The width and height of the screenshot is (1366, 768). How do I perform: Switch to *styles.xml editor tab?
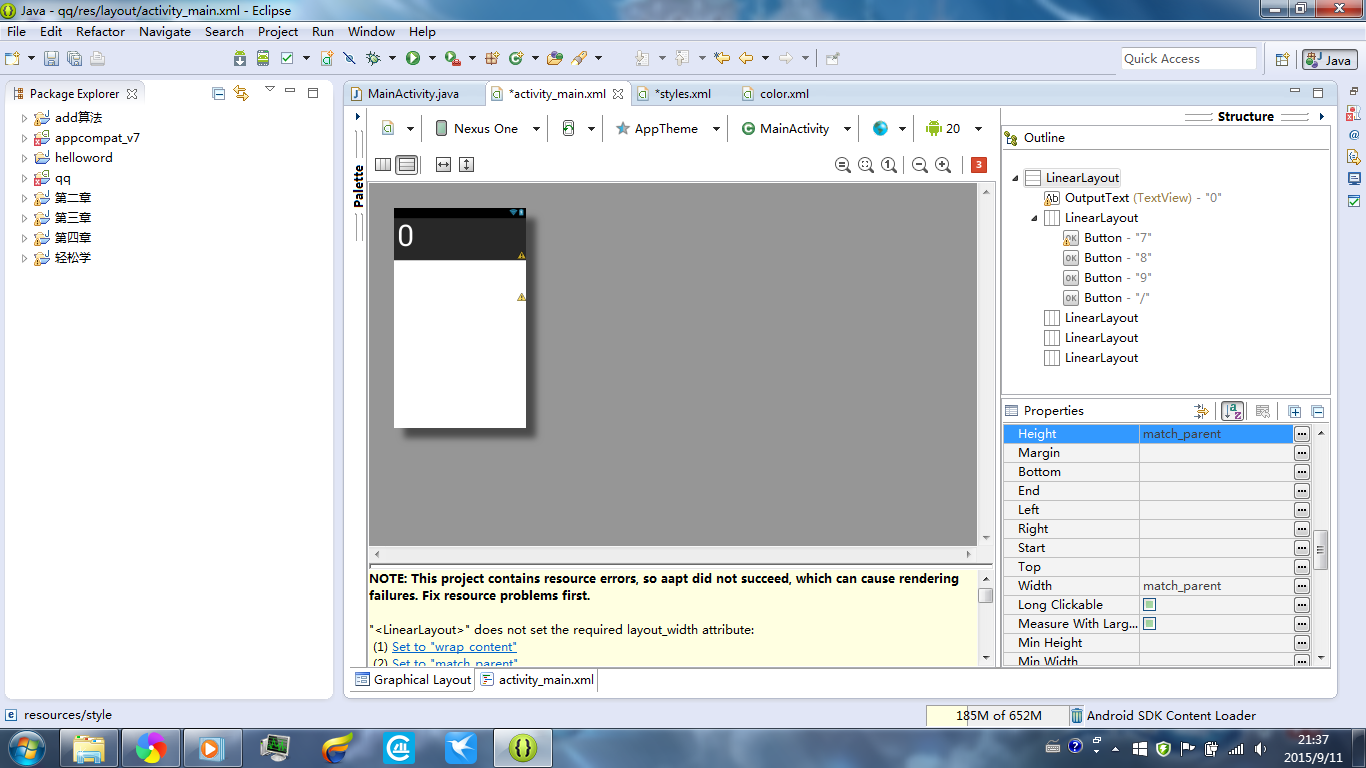point(682,94)
